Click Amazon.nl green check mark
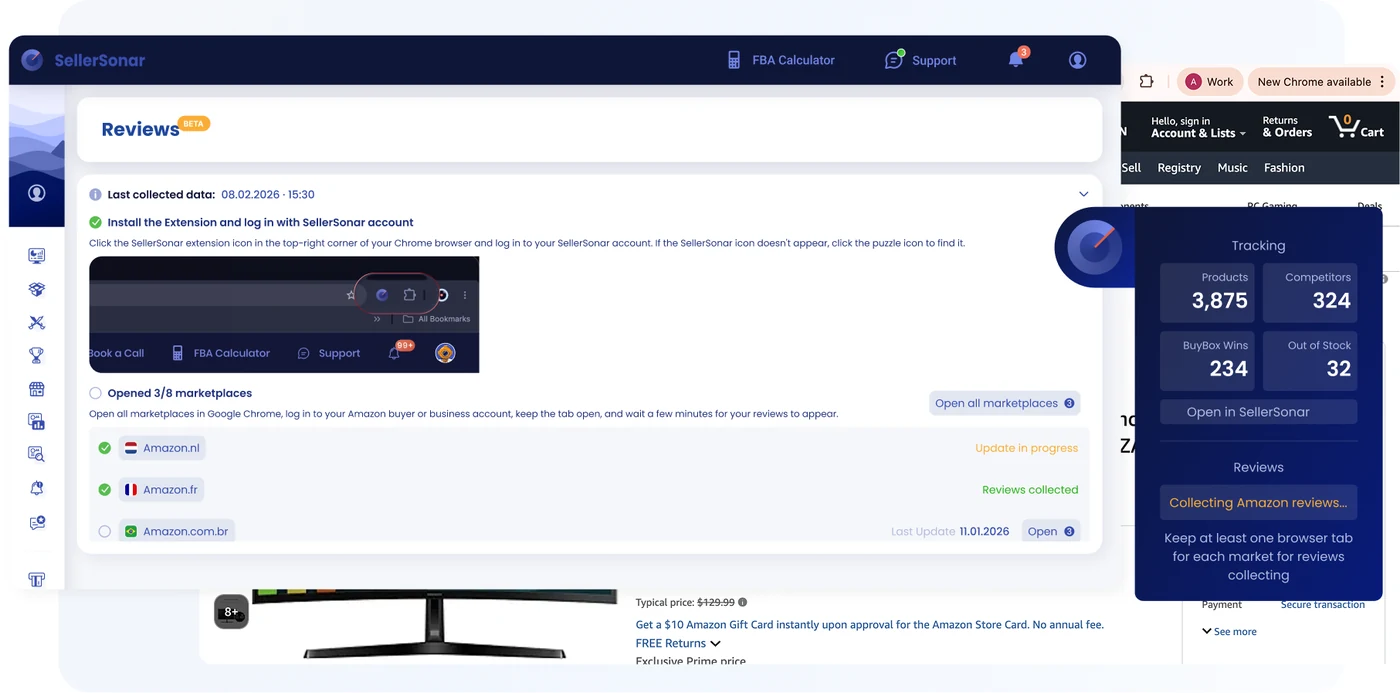This screenshot has width=1400, height=693. point(104,448)
